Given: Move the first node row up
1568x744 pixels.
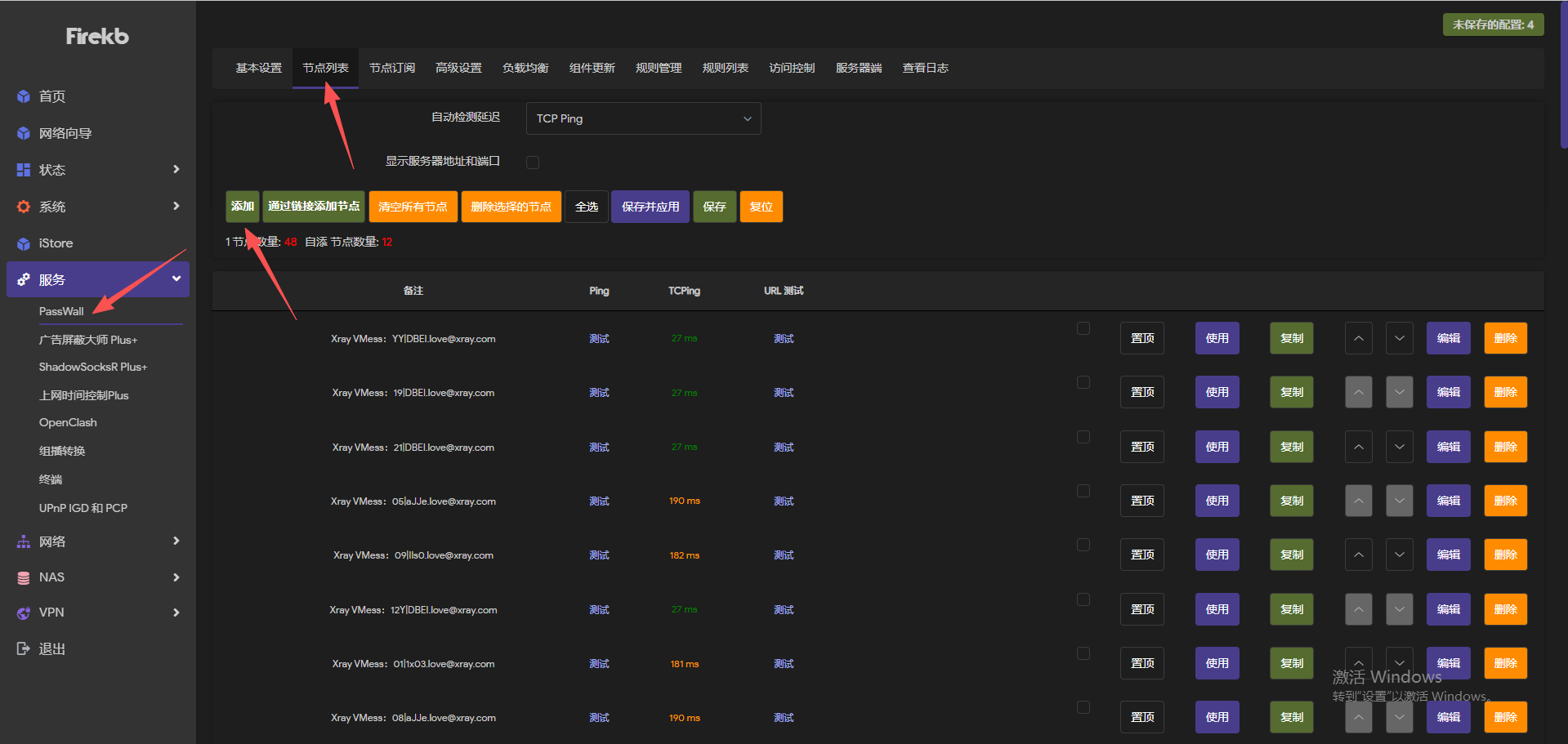Looking at the screenshot, I should click(1358, 338).
